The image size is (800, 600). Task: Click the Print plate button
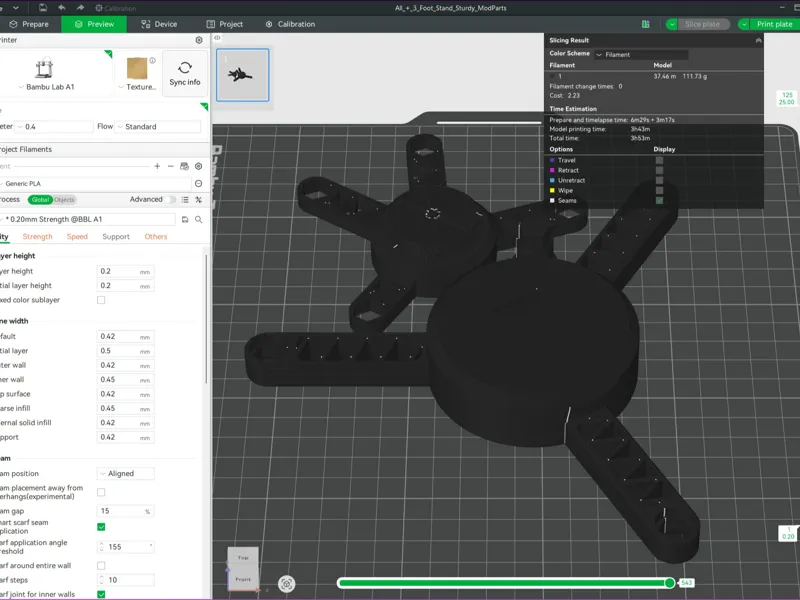coord(769,24)
